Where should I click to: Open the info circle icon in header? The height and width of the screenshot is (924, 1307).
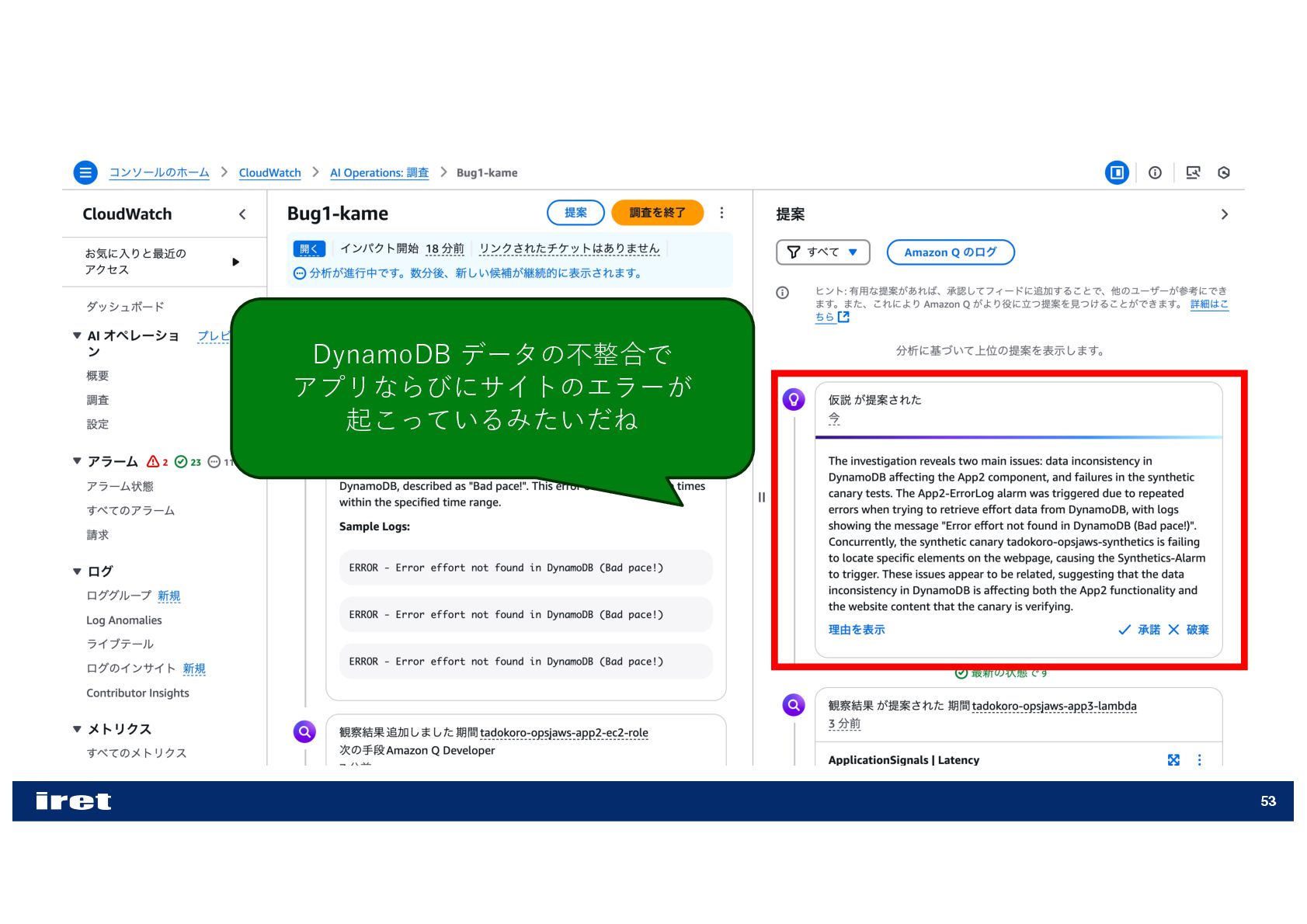pos(1155,172)
